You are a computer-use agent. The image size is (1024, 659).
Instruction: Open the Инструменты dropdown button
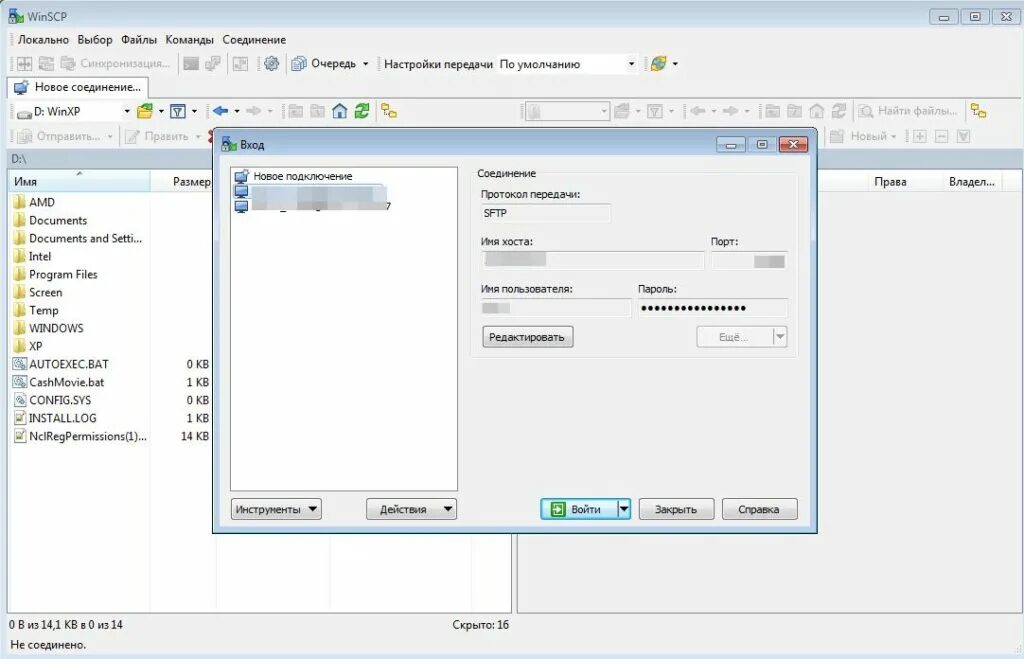coord(276,509)
